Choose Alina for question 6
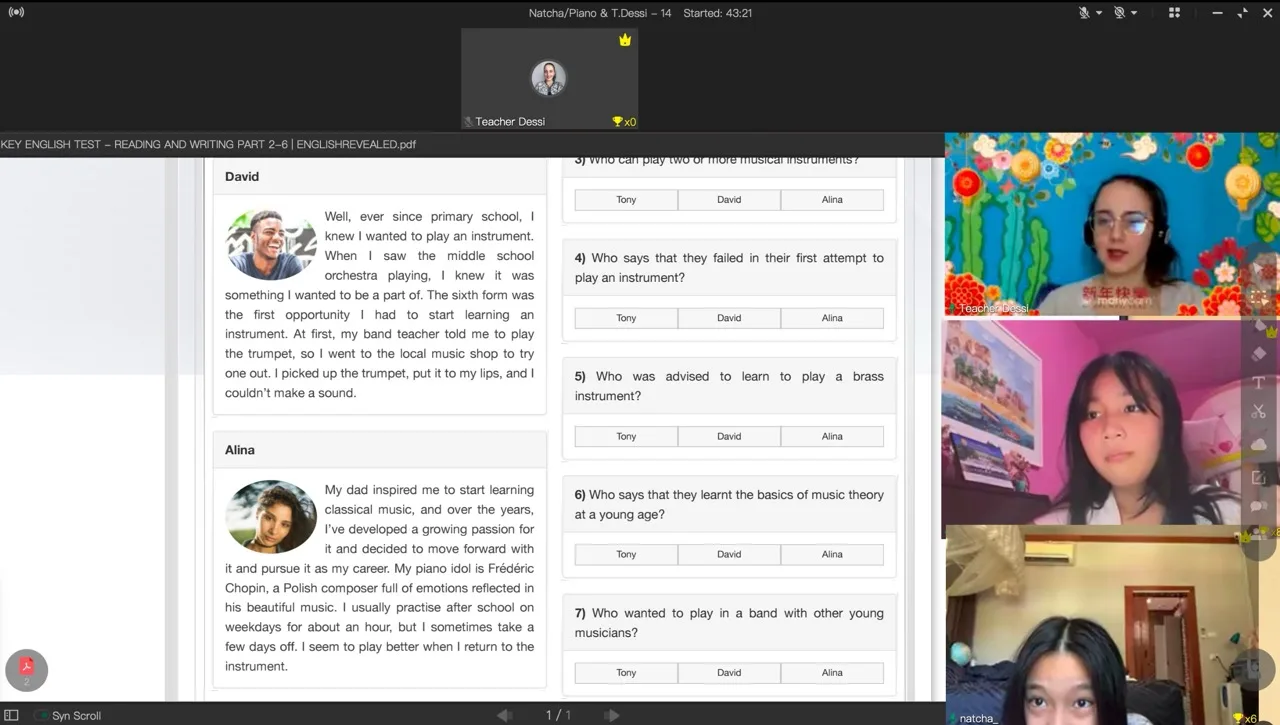Screen dimensions: 1280x725 (x=832, y=554)
